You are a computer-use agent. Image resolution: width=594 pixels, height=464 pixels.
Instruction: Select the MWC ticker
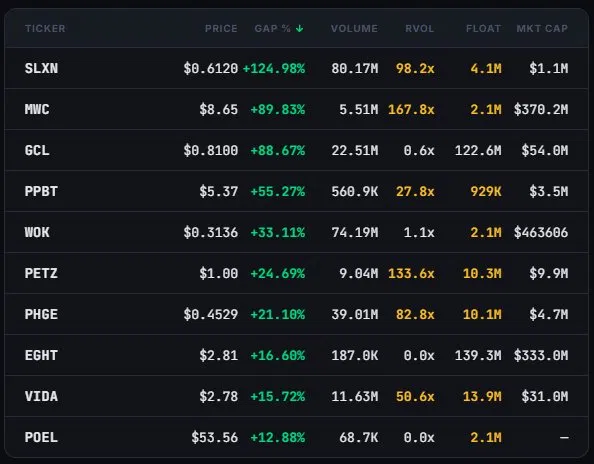coord(37,109)
